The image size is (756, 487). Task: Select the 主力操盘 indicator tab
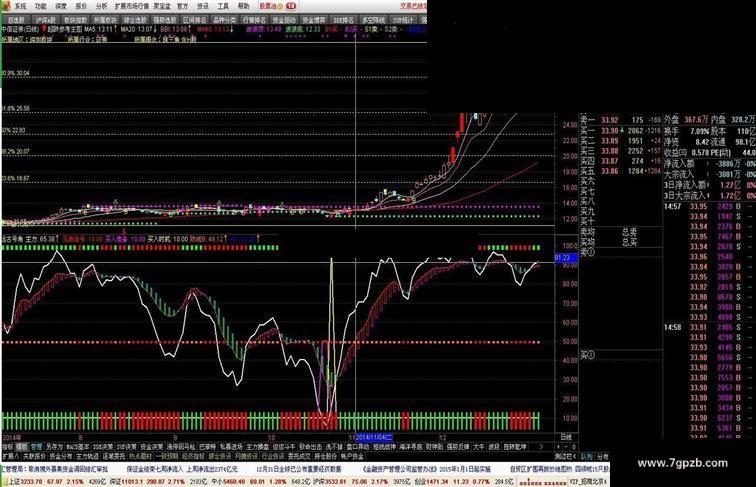257,447
